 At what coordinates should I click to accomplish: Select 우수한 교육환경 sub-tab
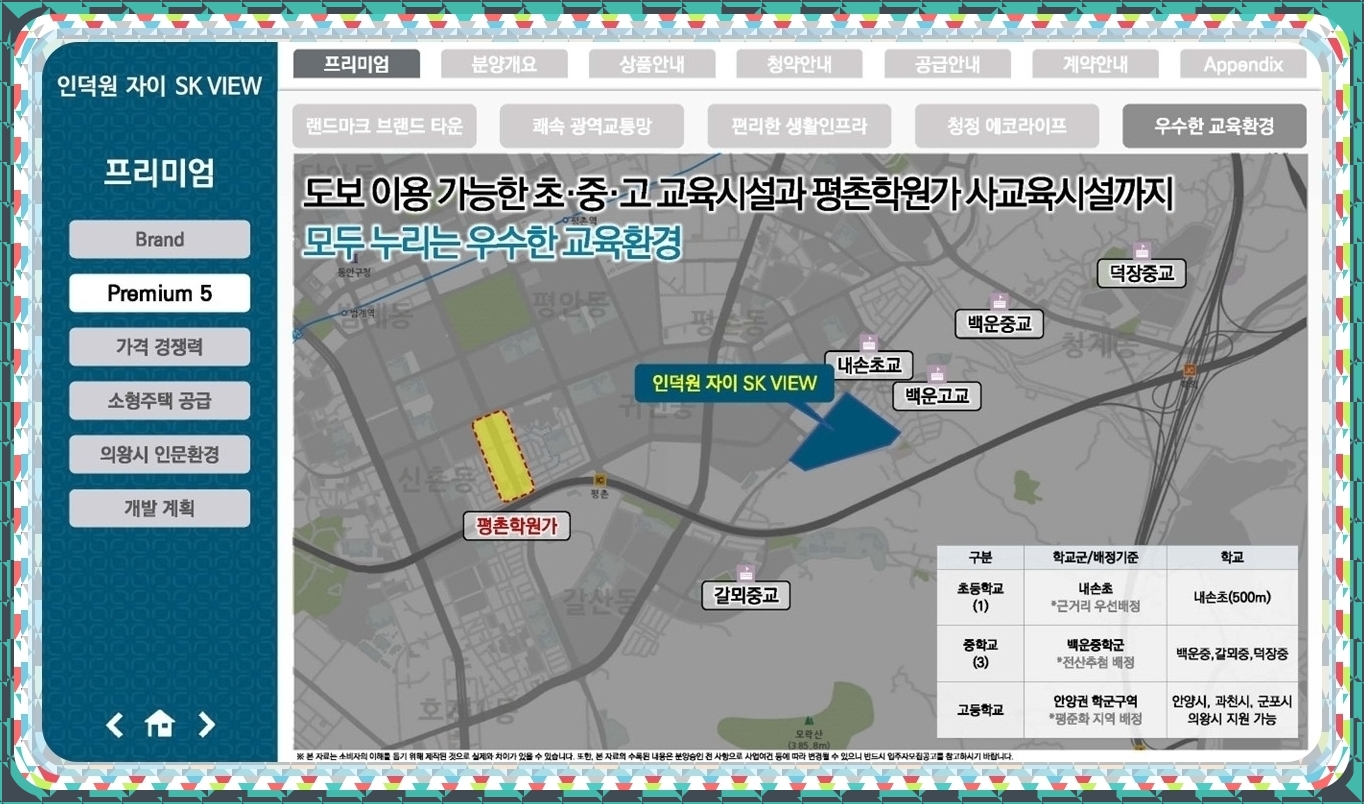coord(1214,126)
